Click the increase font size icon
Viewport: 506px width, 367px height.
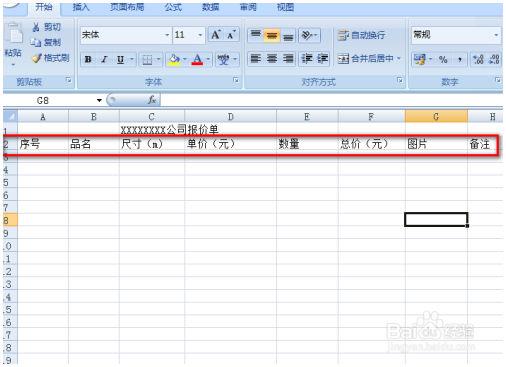[216, 35]
